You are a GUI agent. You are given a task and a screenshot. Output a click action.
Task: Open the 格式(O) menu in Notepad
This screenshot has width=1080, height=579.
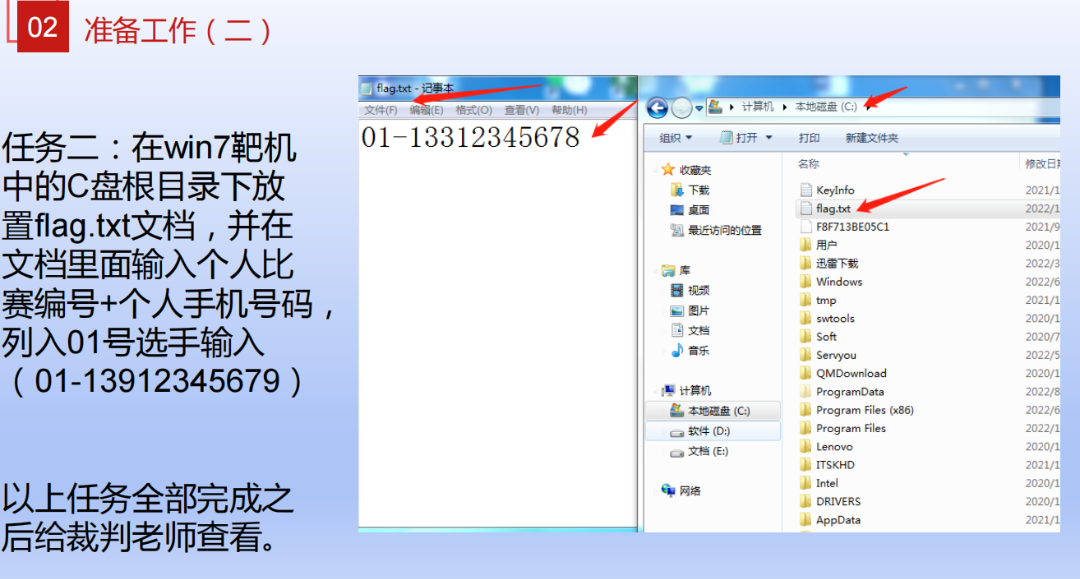pyautogui.click(x=473, y=110)
